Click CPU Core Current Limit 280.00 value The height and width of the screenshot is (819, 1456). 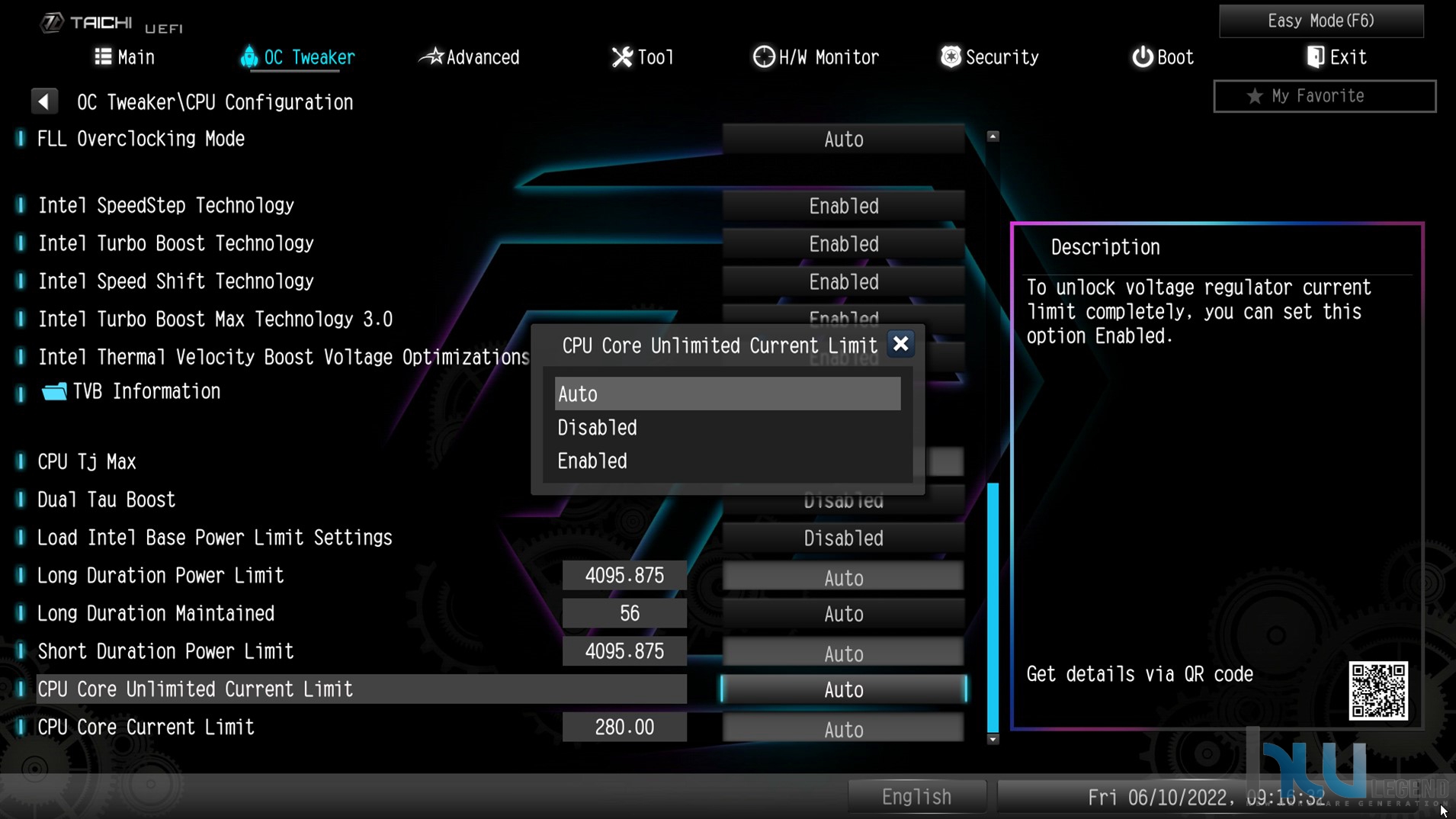624,727
